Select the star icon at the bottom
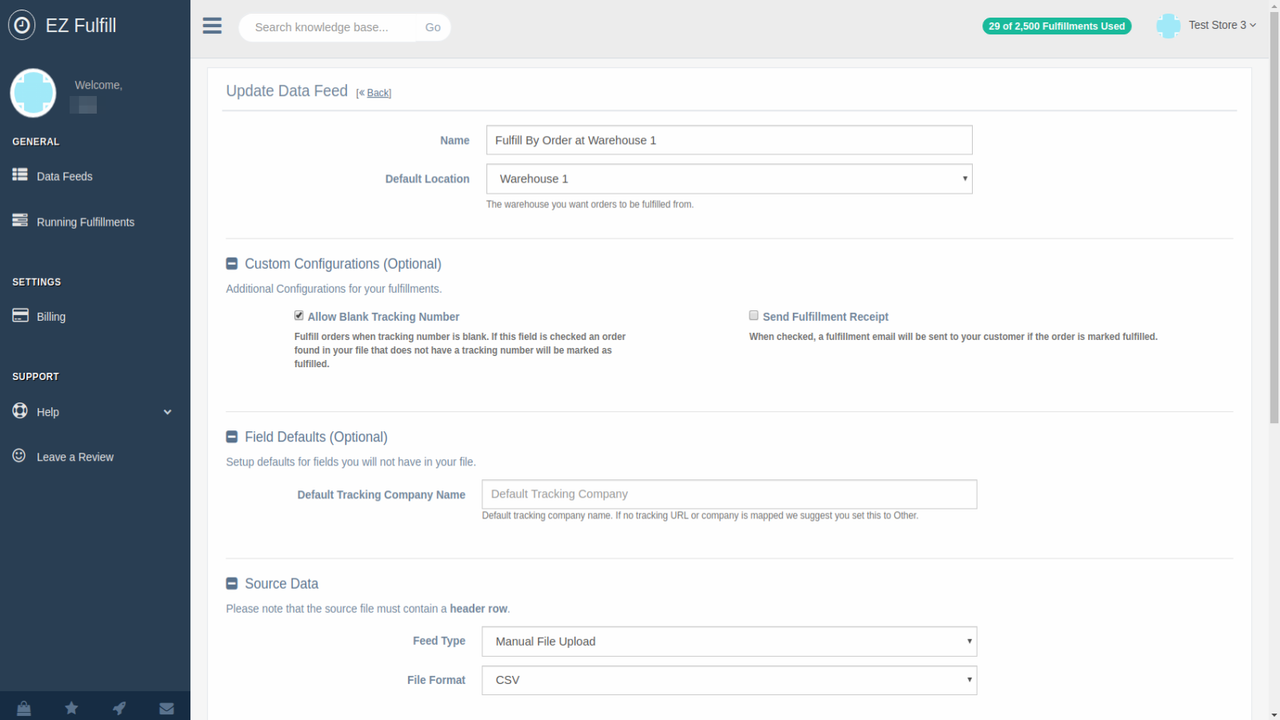Viewport: 1280px width, 720px height. [70, 707]
